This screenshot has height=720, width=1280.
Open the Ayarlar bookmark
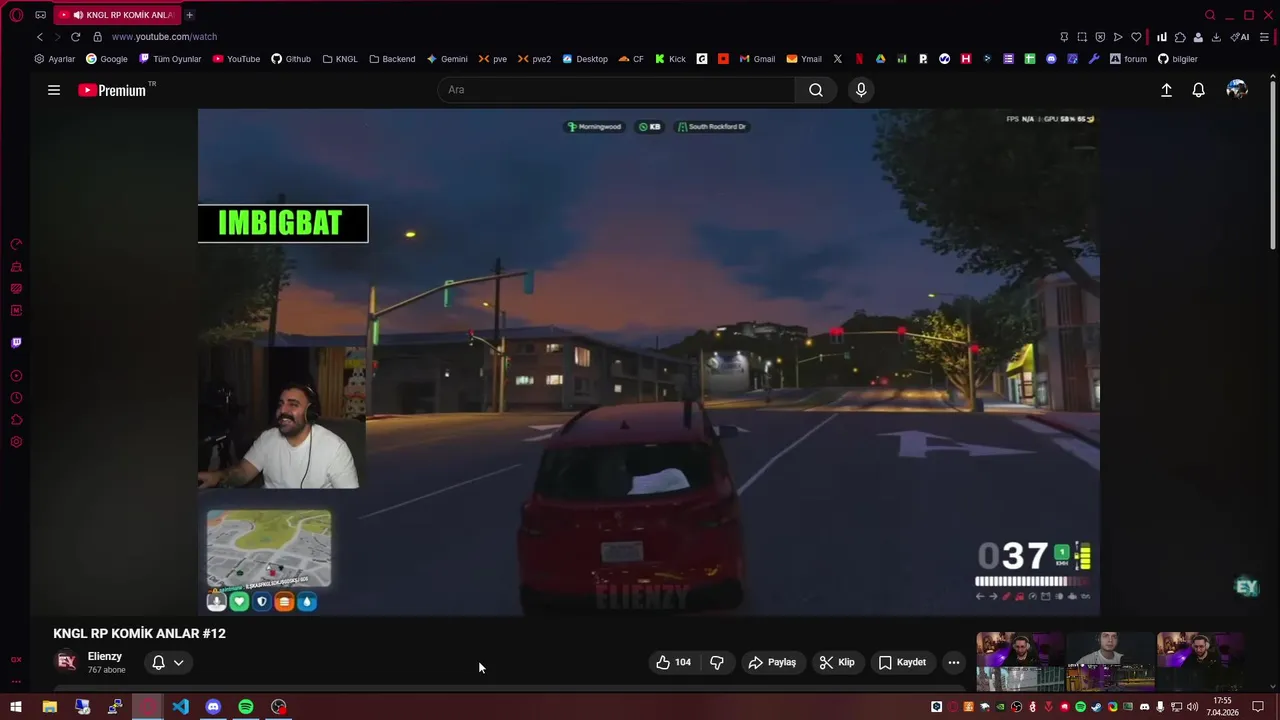[54, 59]
